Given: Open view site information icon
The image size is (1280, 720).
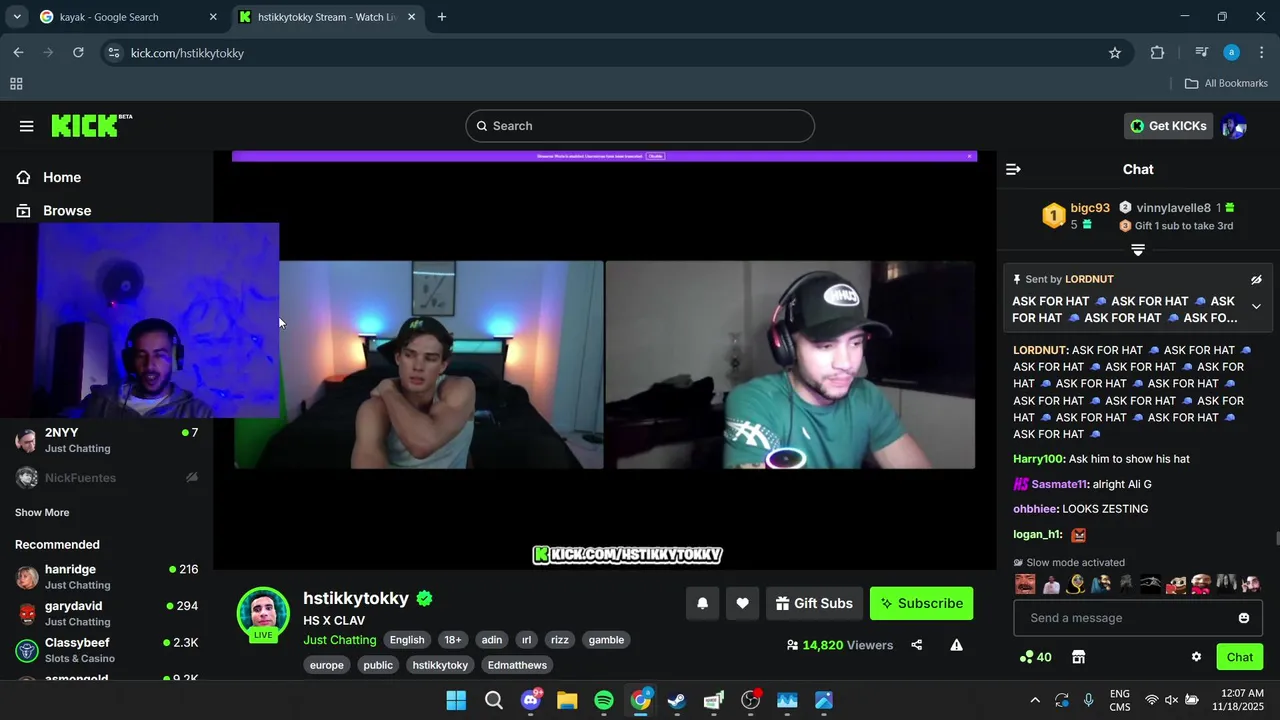Looking at the screenshot, I should [x=114, y=53].
